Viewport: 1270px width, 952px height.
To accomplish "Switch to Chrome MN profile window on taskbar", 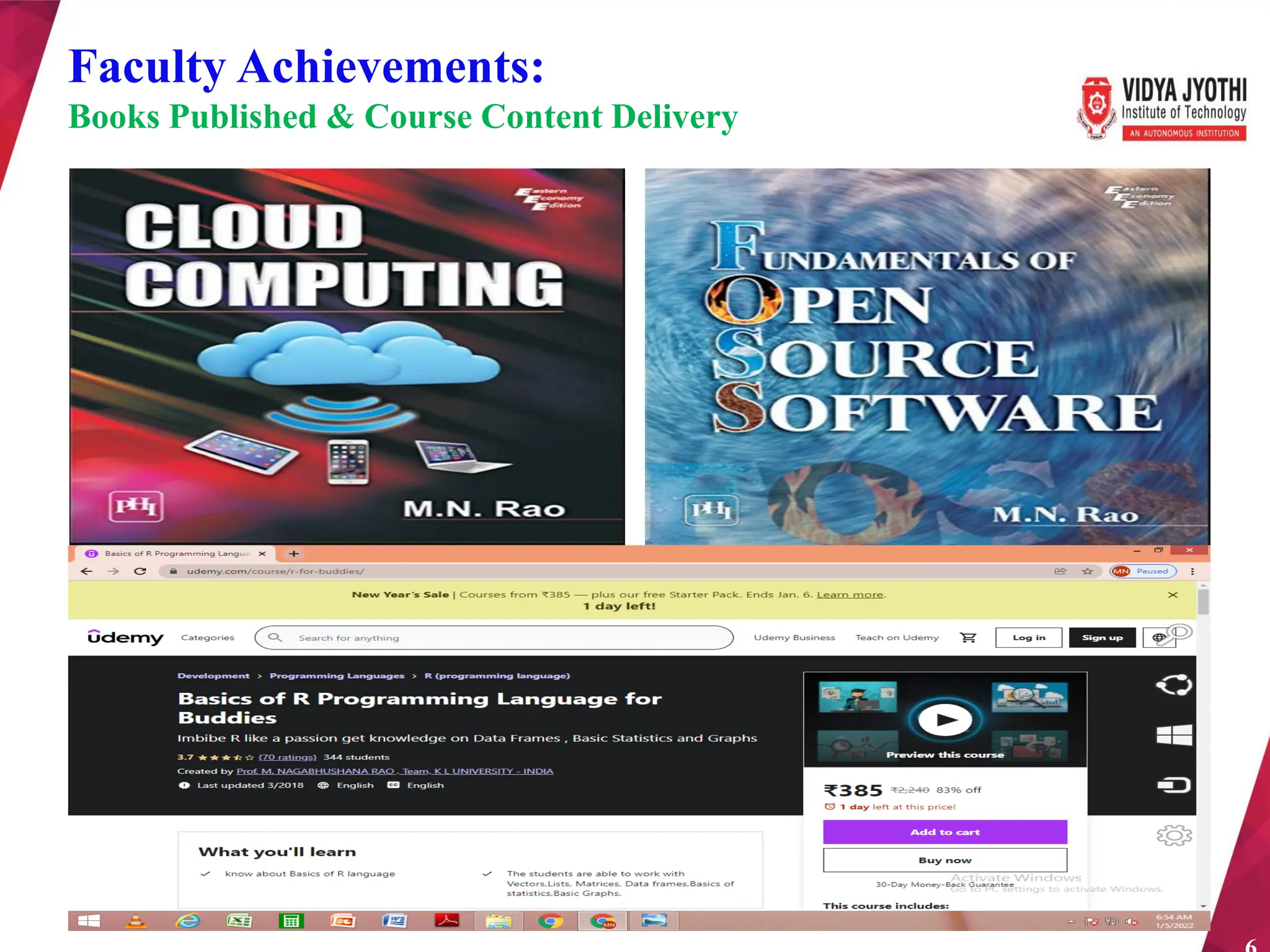I will coord(602,921).
